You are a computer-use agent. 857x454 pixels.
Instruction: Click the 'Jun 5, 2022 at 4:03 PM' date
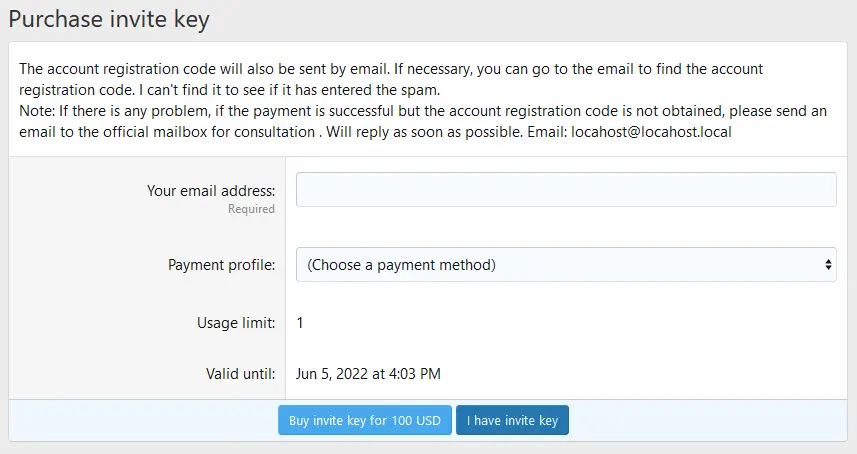pos(368,374)
